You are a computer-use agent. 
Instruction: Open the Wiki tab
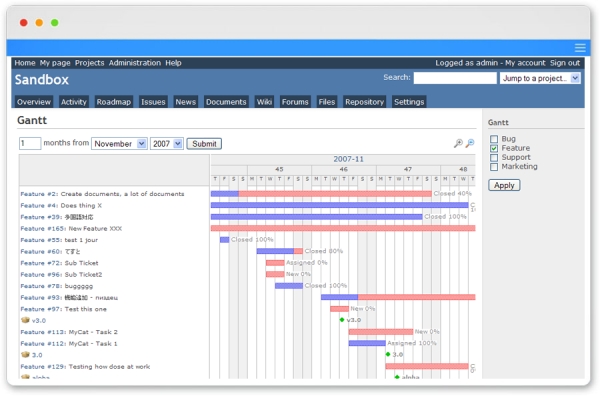264,102
